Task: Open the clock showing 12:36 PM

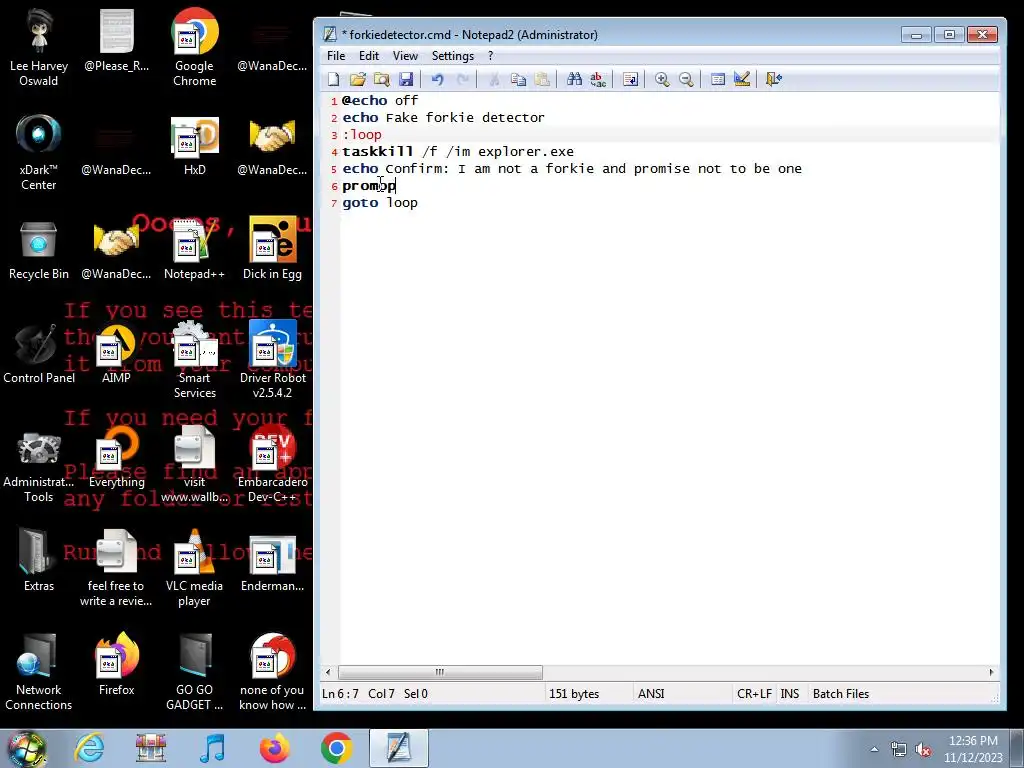Action: pos(973,748)
